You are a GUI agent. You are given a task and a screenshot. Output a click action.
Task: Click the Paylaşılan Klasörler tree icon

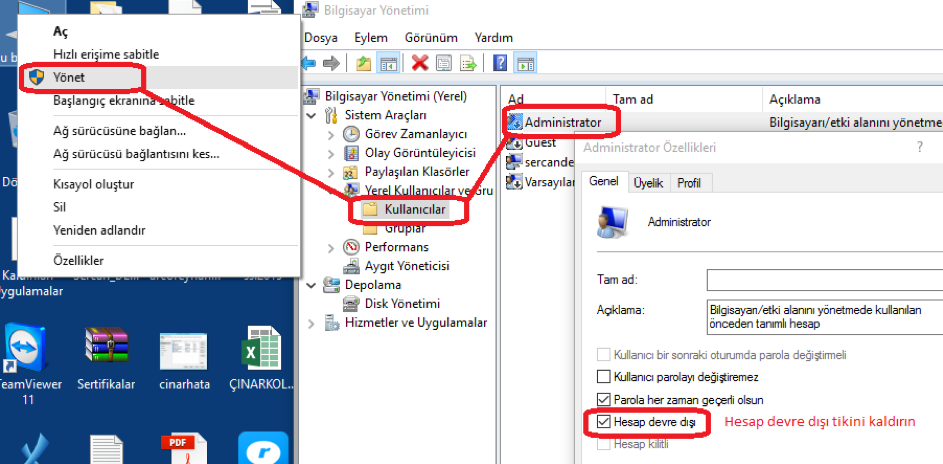(x=351, y=172)
